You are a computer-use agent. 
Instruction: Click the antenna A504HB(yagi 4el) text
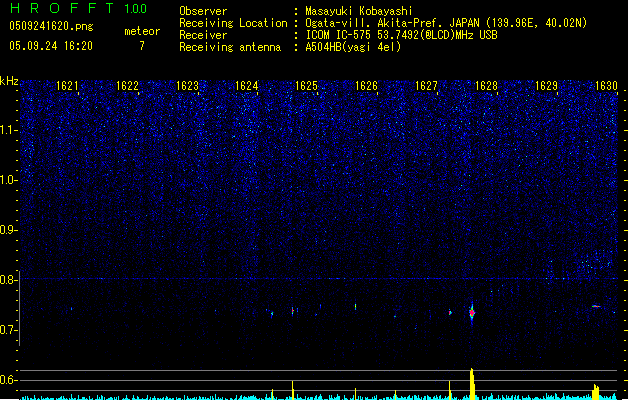point(353,47)
